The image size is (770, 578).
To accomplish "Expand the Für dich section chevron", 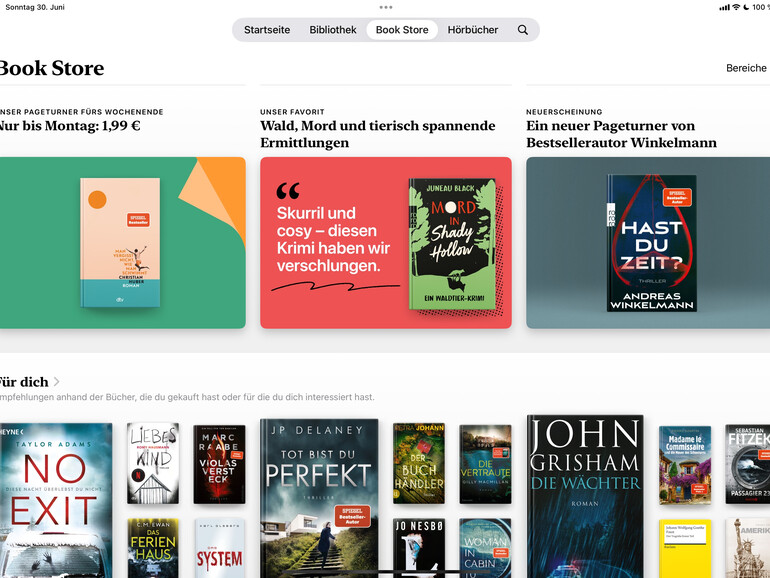I will [56, 382].
